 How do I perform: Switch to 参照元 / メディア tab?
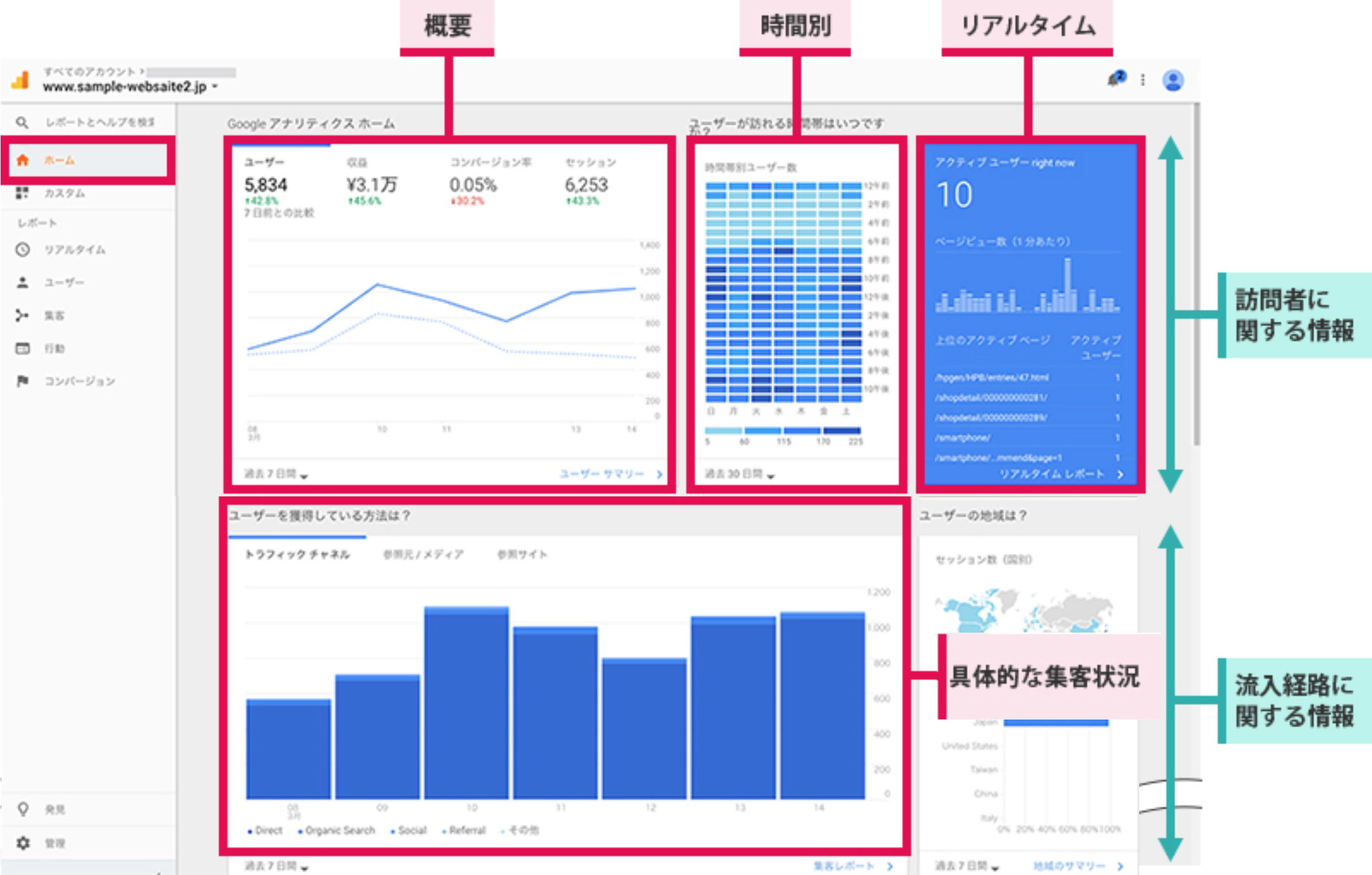423,555
